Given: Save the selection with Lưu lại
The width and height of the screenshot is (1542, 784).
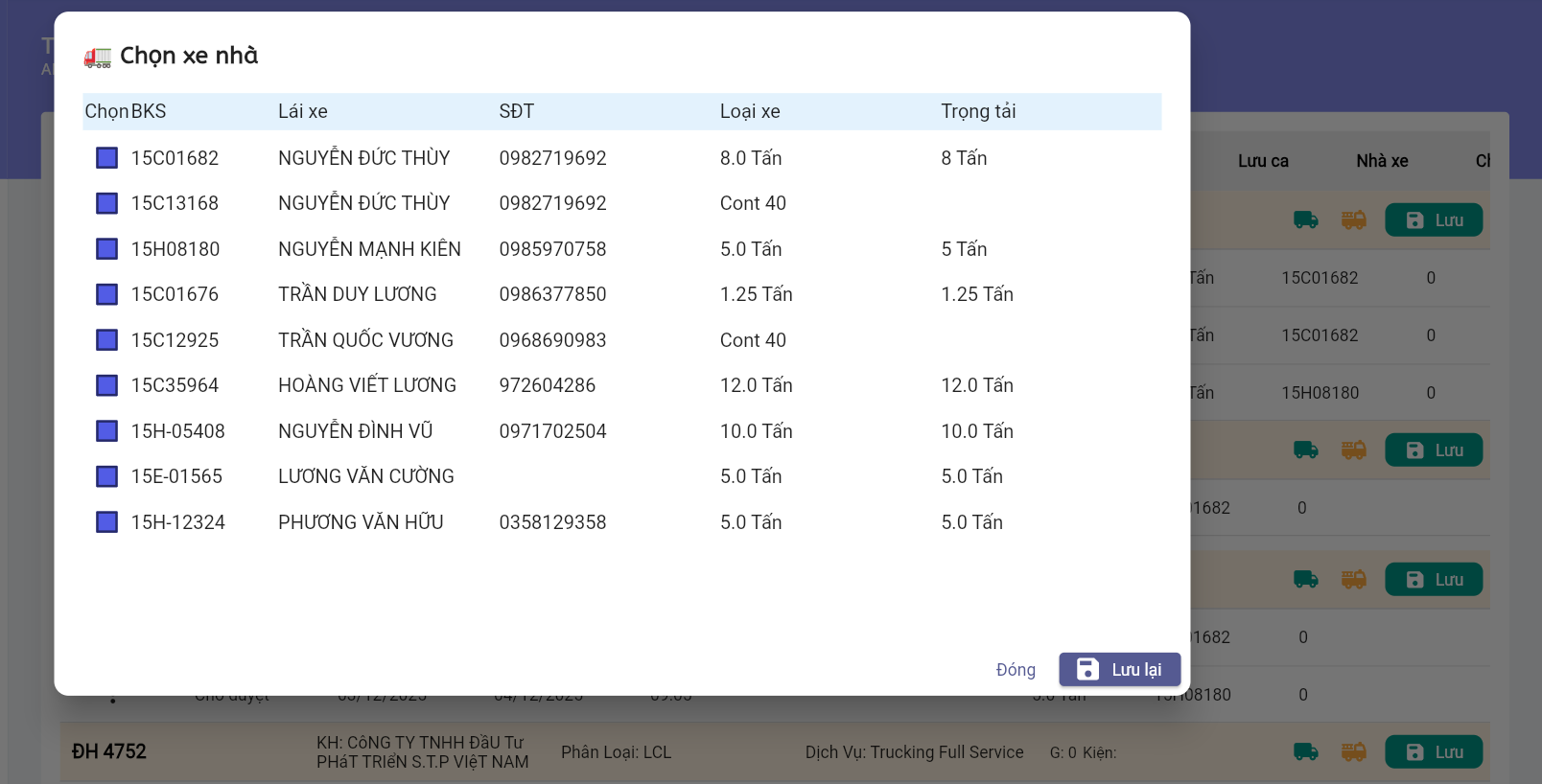Looking at the screenshot, I should click(1119, 670).
